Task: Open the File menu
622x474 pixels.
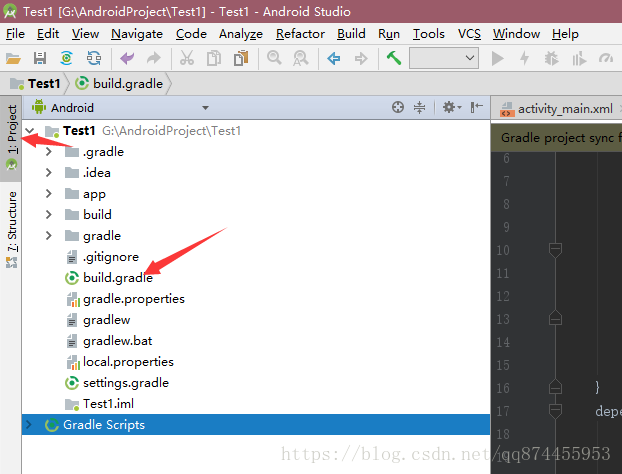Action: 15,34
